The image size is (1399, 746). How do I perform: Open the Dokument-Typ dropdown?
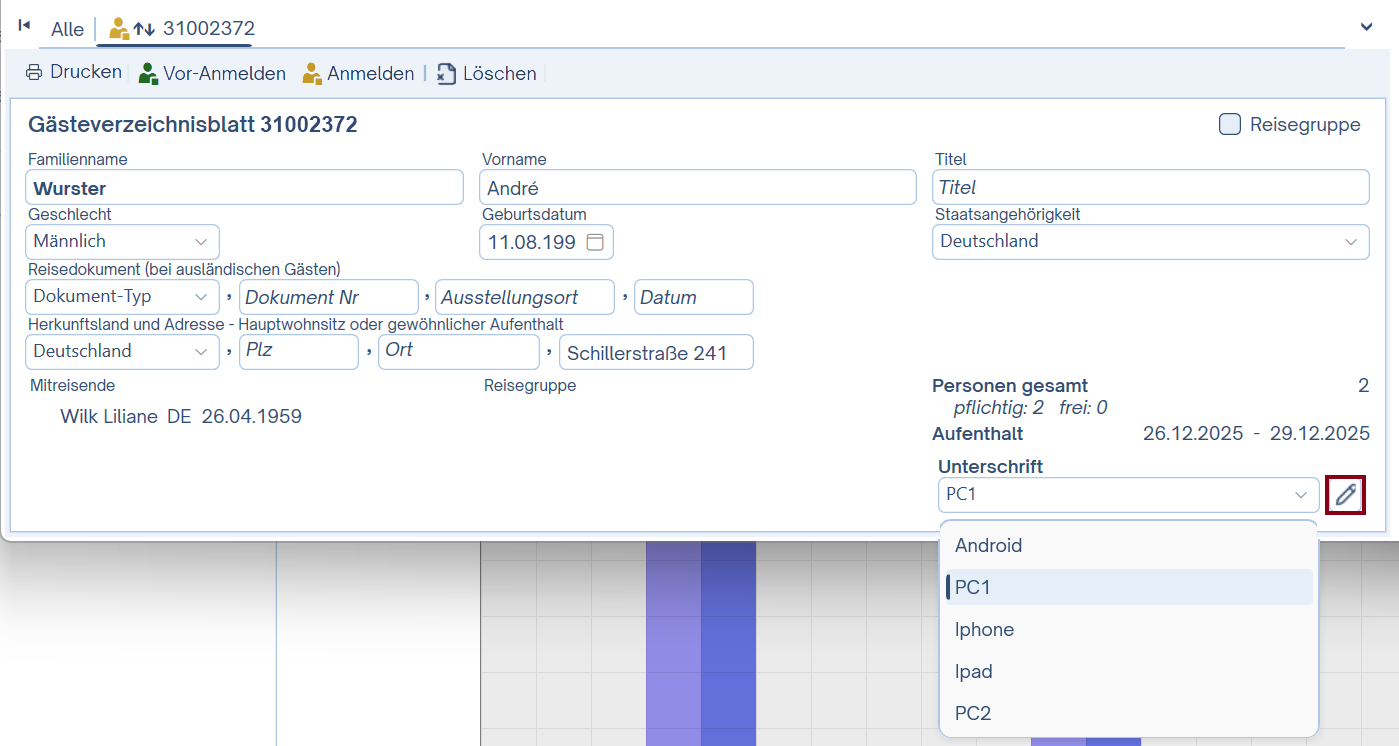pyautogui.click(x=122, y=297)
